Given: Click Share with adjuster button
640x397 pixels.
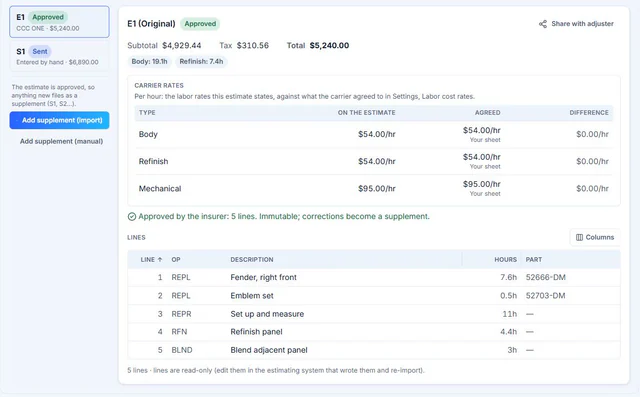Looking at the screenshot, I should click(576, 24).
